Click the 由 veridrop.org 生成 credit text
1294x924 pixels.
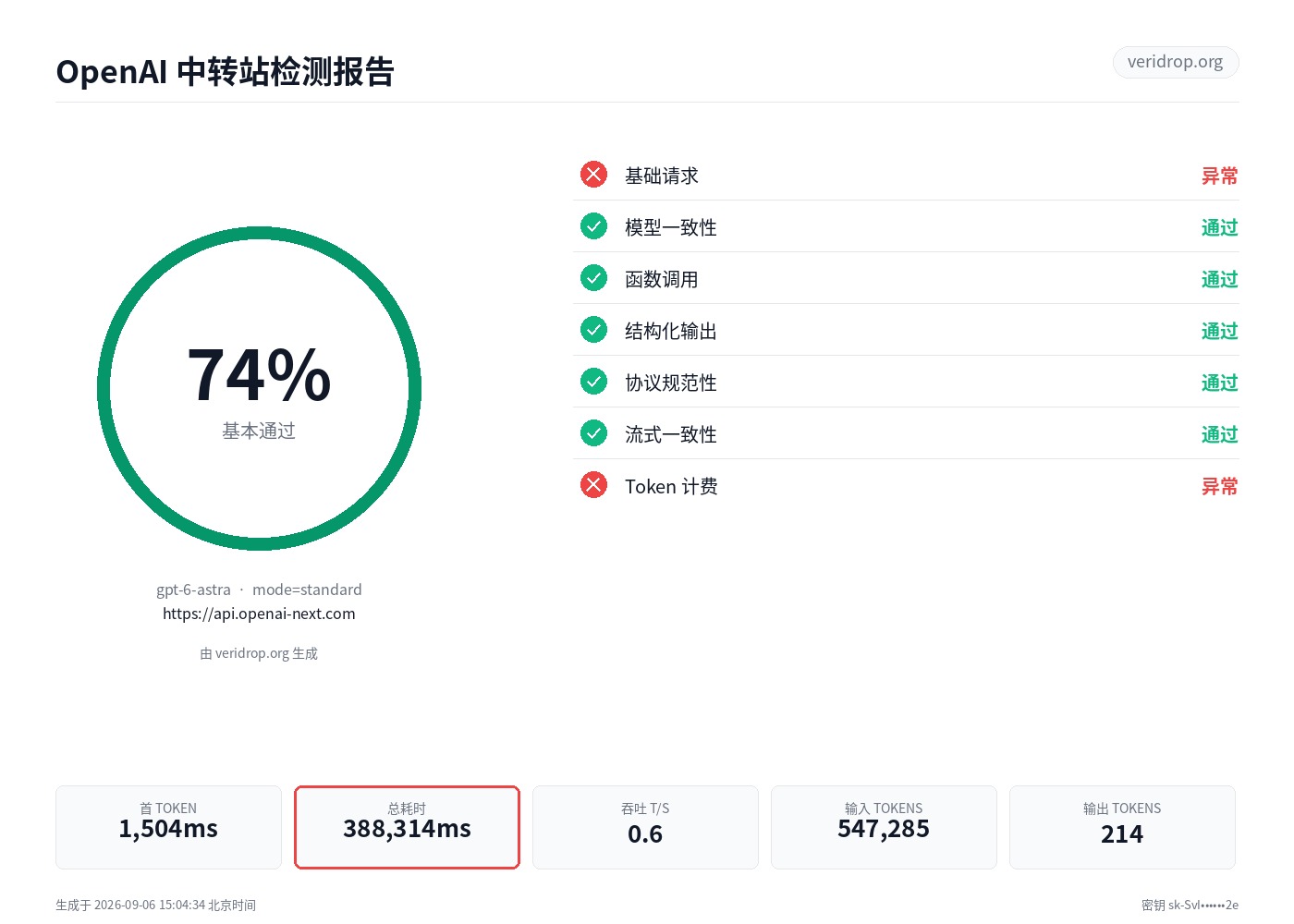(x=259, y=653)
